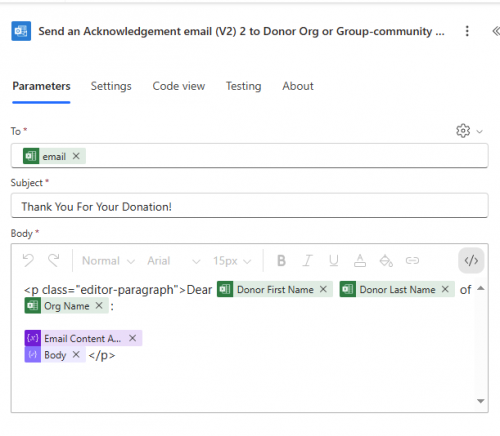Switch to the Settings tab
Screen dimensions: 500x436
pos(111,86)
